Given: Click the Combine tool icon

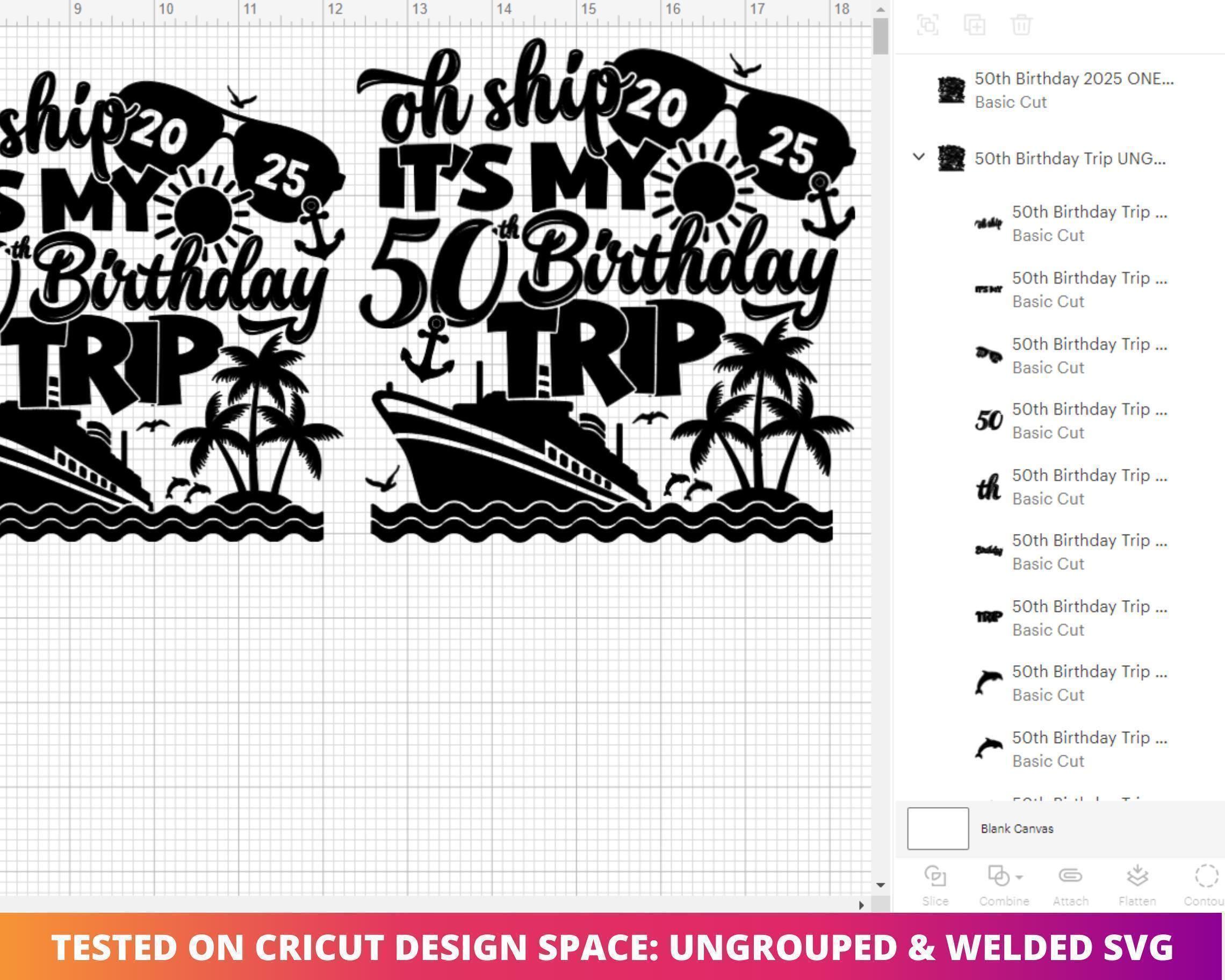Looking at the screenshot, I should coord(999,875).
